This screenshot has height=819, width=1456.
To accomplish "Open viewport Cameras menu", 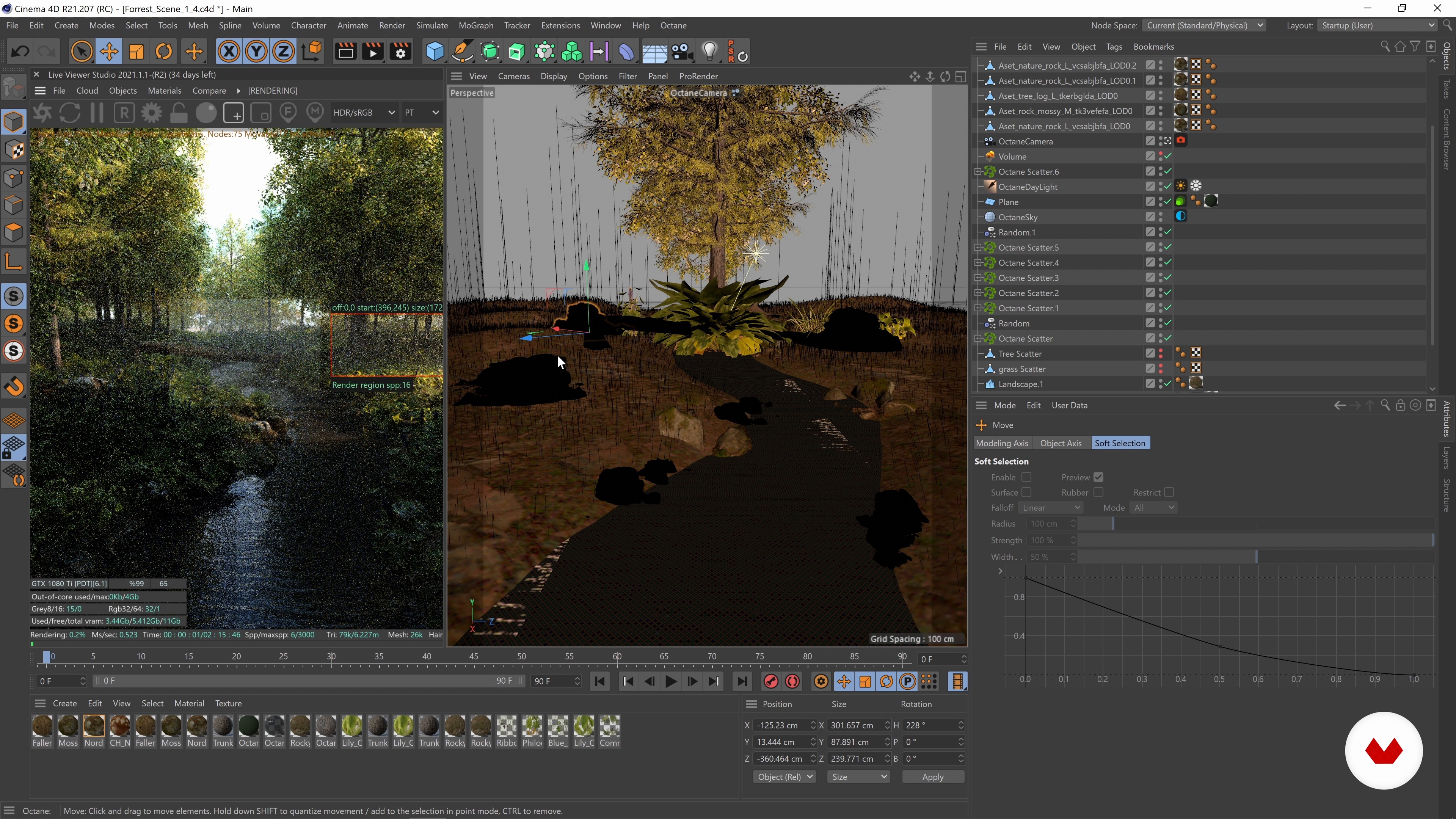I will pos(513,76).
